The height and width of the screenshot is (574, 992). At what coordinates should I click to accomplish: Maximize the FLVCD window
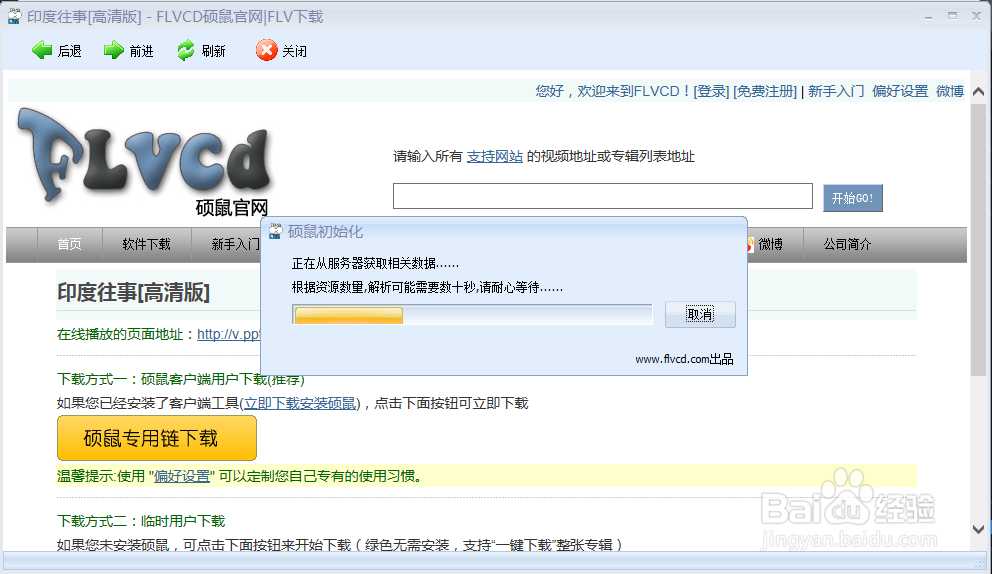tap(952, 16)
